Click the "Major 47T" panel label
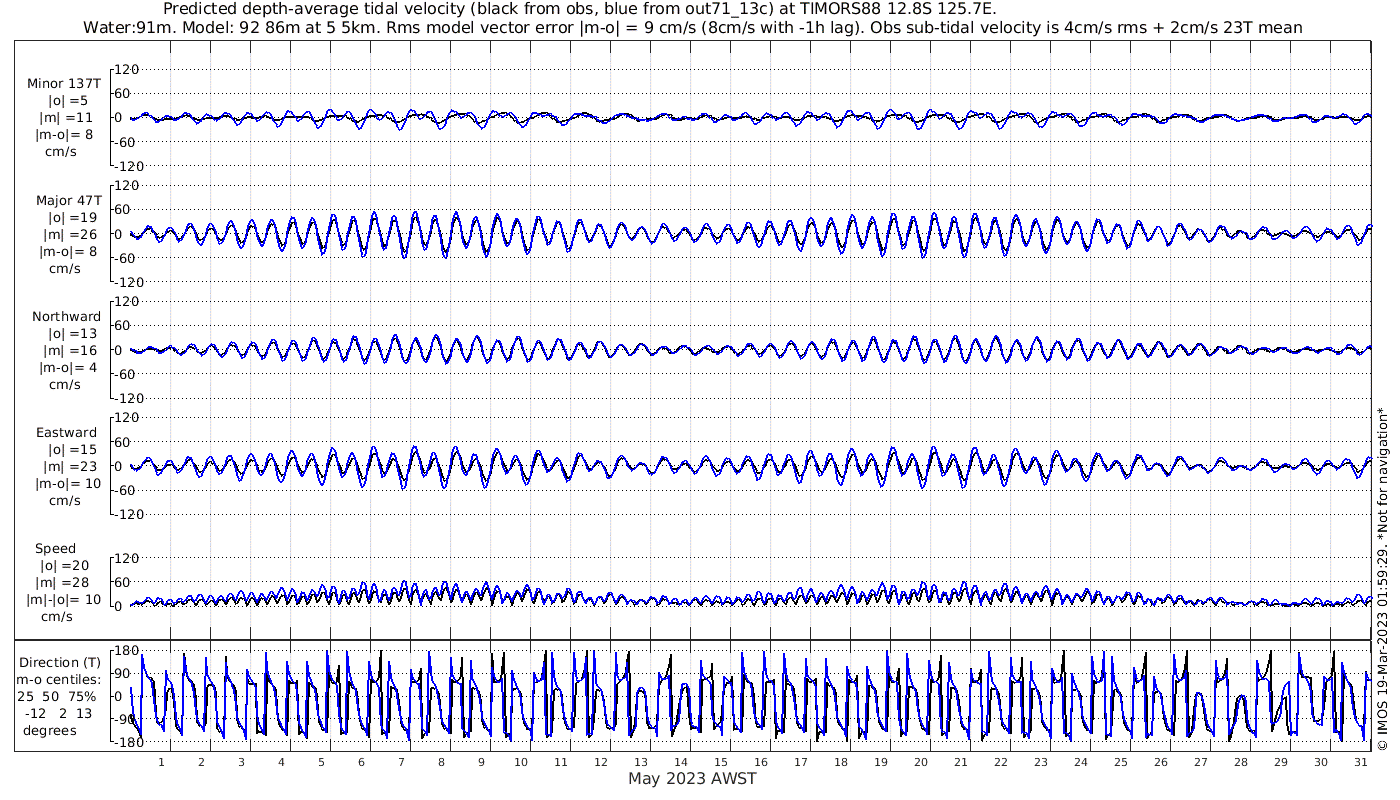This screenshot has height=800, width=1400. tap(68, 201)
